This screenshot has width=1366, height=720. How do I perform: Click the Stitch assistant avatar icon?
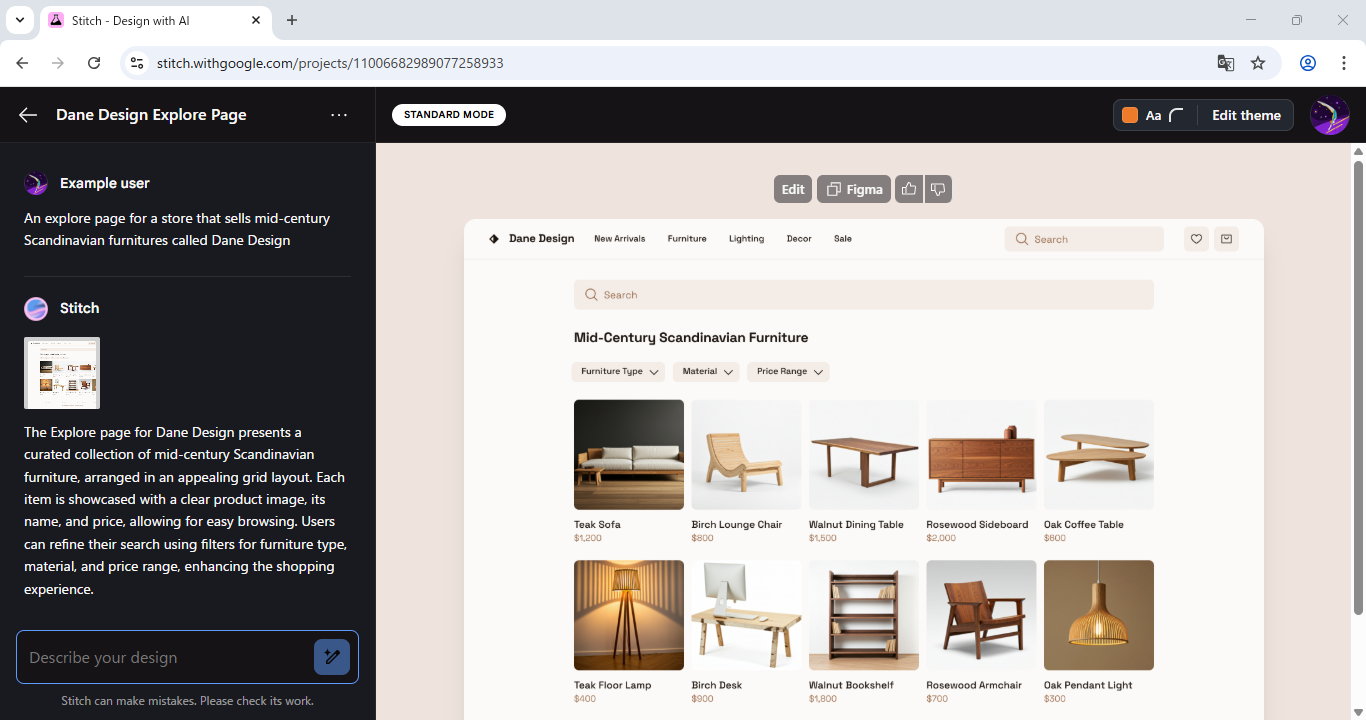[x=36, y=308]
